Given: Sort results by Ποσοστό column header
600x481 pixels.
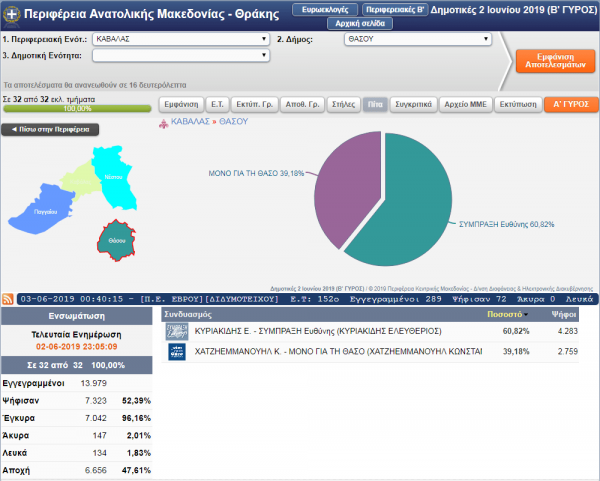Looking at the screenshot, I should [x=505, y=313].
